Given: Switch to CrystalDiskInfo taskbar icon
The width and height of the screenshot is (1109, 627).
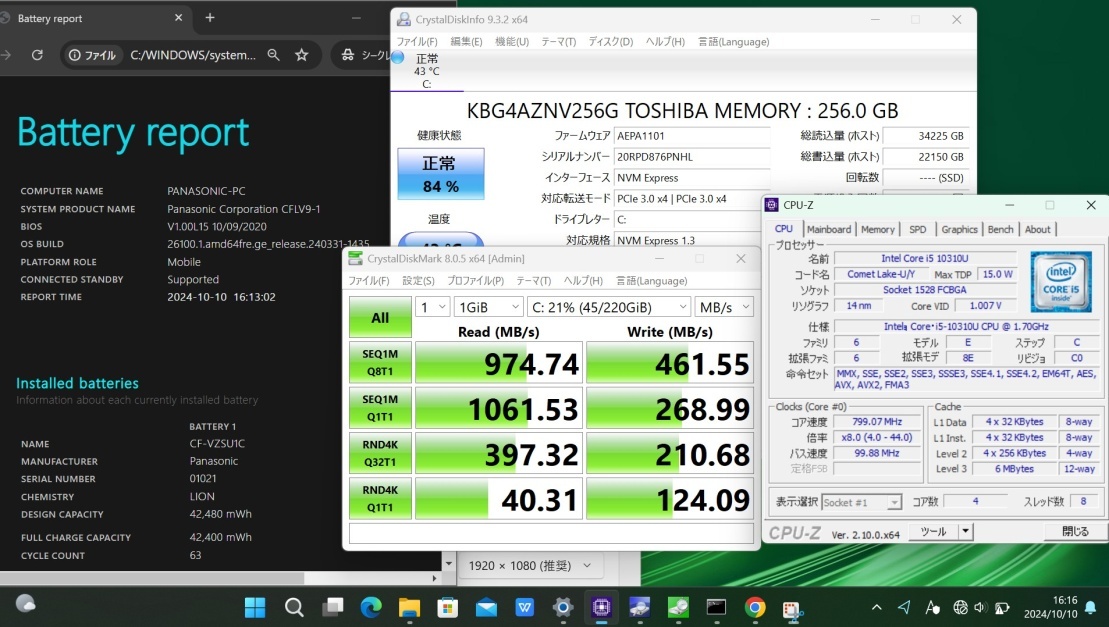Looking at the screenshot, I should click(x=639, y=607).
